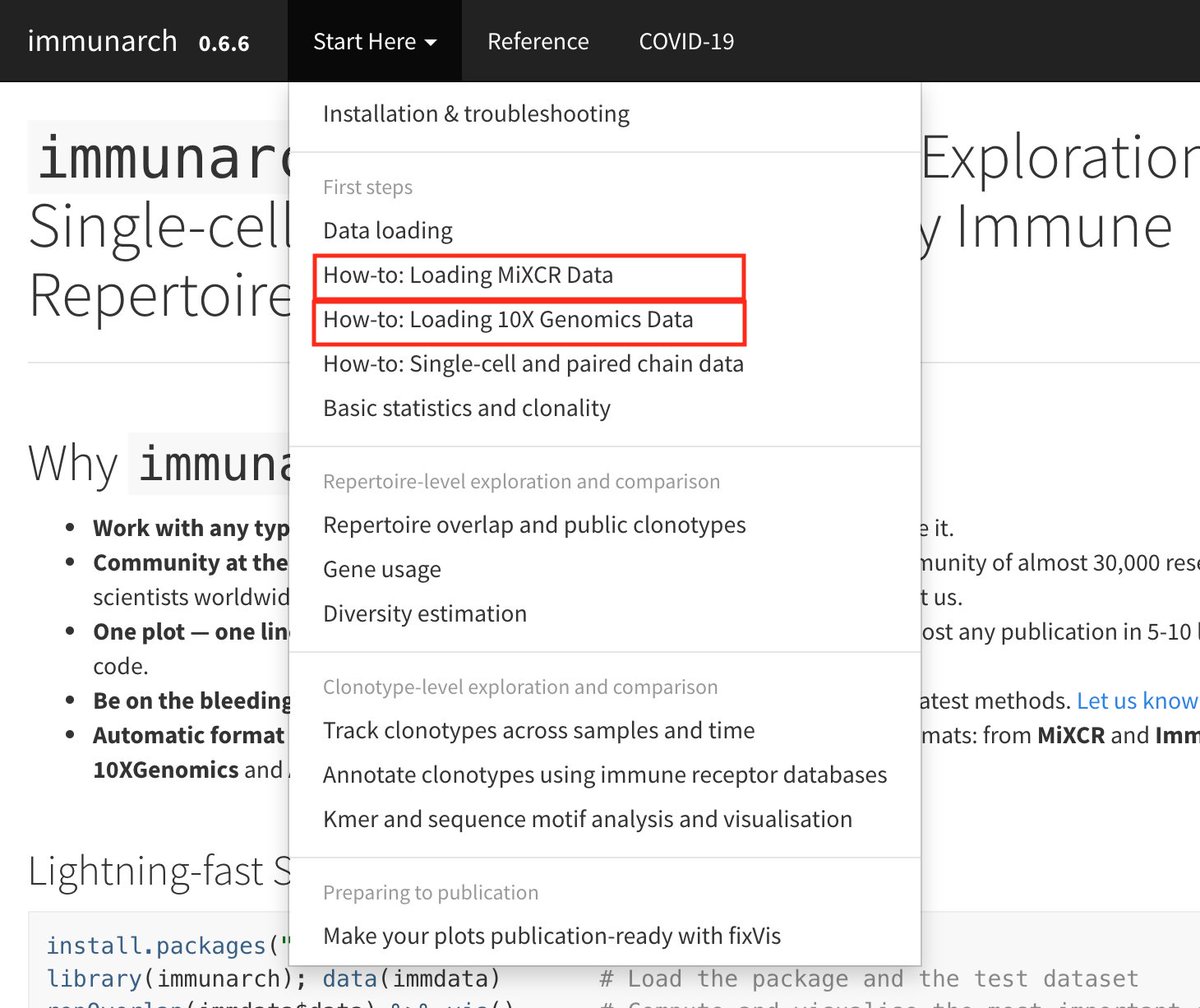This screenshot has height=1008, width=1200.
Task: Select Annotate clonotypes using immune receptor databases
Action: pyautogui.click(x=605, y=775)
